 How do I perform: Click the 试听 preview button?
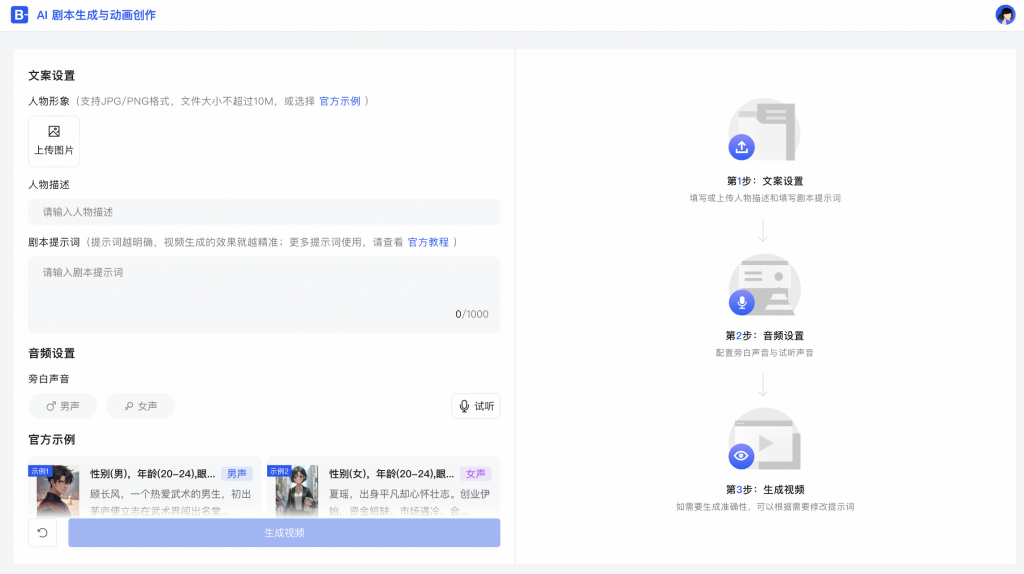click(476, 406)
